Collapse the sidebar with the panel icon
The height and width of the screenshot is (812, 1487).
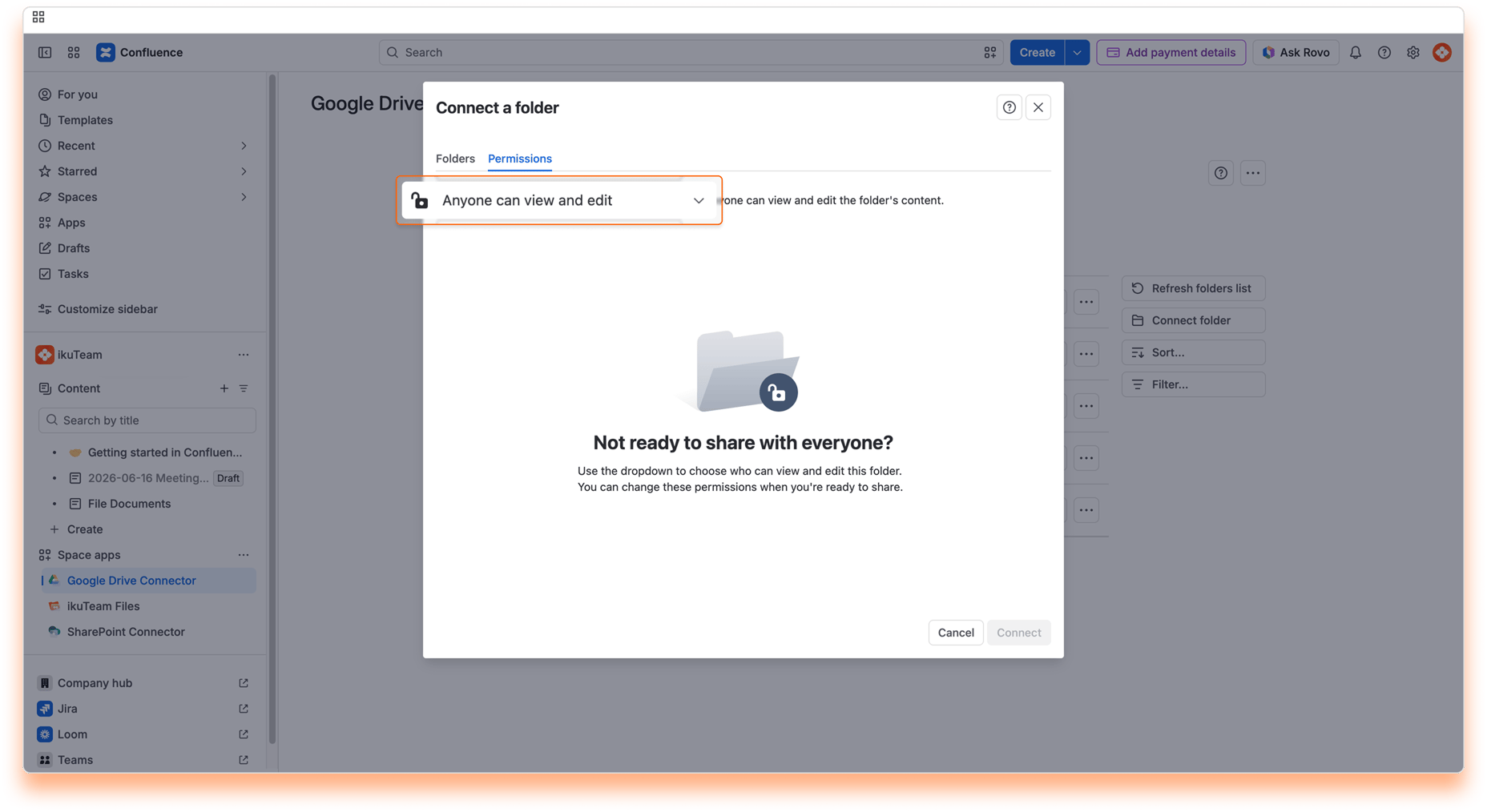(x=45, y=52)
